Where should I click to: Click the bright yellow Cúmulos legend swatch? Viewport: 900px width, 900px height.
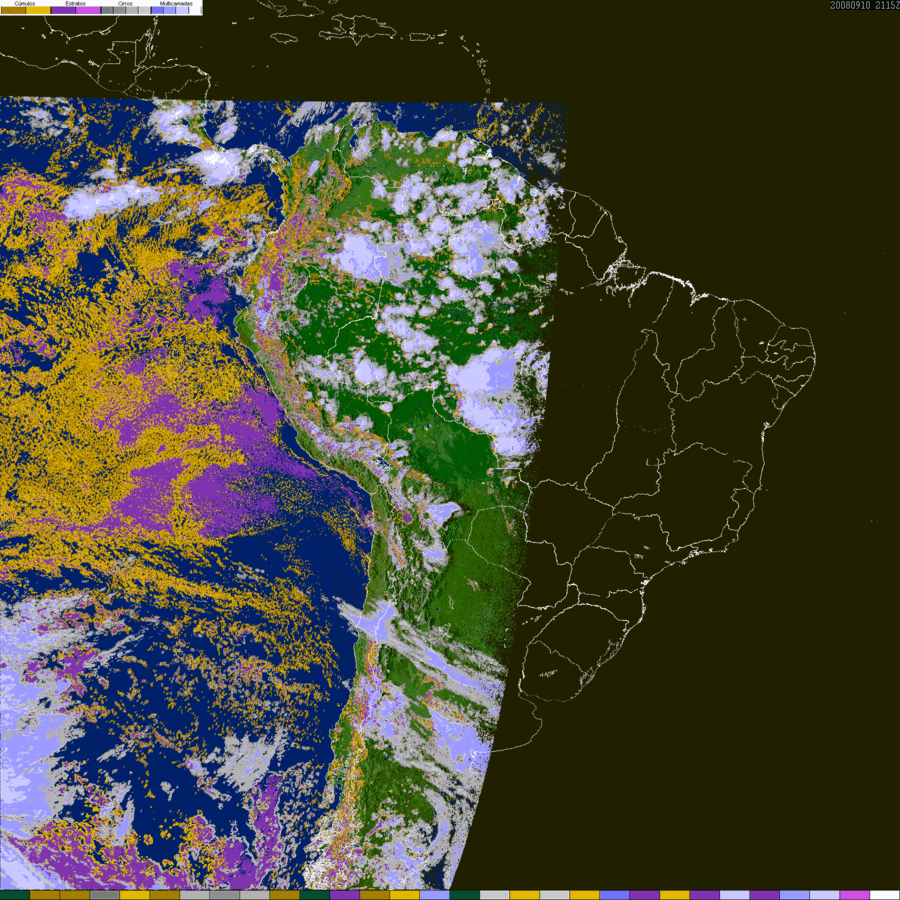[38, 10]
